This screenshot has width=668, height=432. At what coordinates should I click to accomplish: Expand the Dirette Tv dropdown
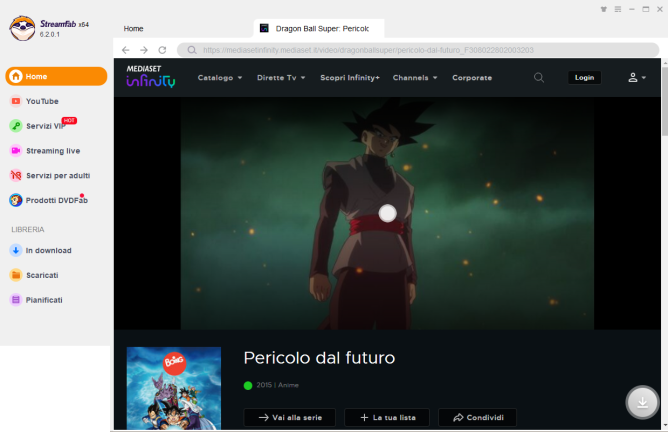(281, 78)
